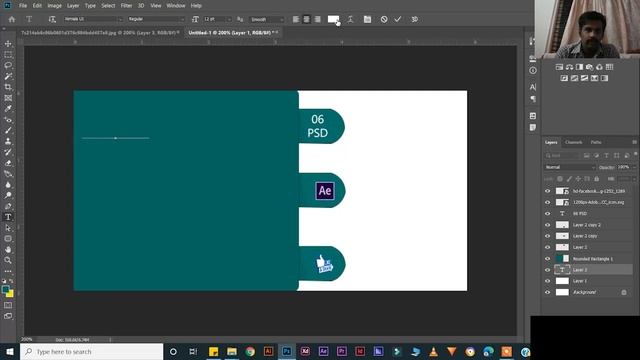Click the Home icon in options bar
This screenshot has height=360, width=640.
(x=11, y=19)
